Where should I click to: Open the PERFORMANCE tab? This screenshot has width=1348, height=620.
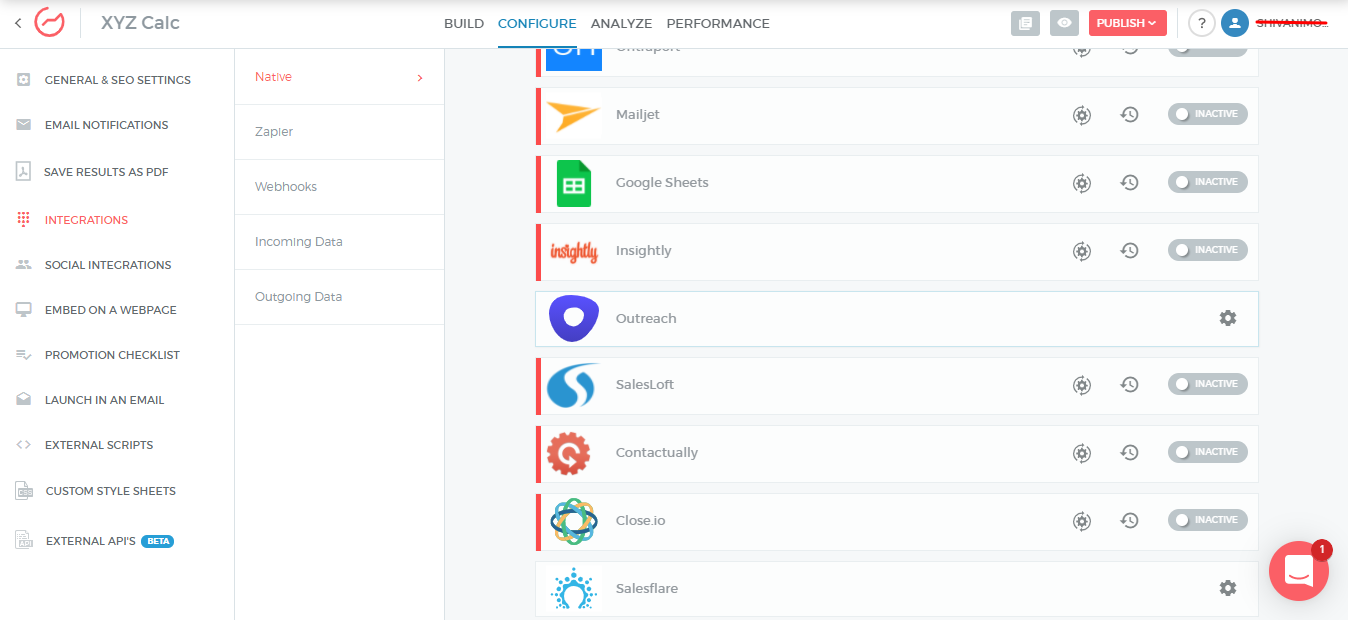click(718, 23)
